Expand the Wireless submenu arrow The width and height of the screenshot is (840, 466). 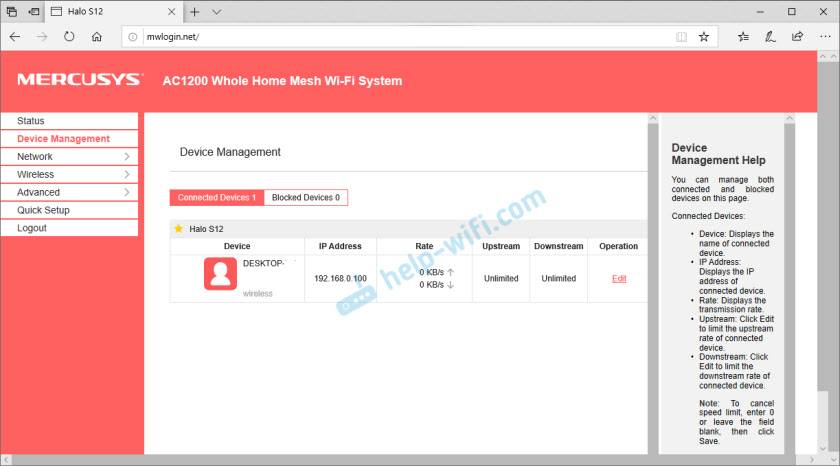127,174
